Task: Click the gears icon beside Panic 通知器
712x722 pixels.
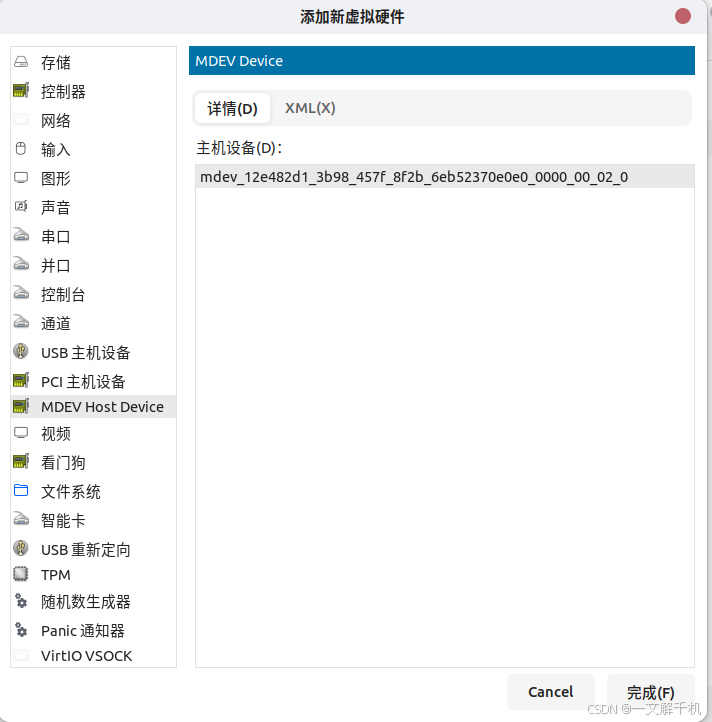Action: [21, 630]
